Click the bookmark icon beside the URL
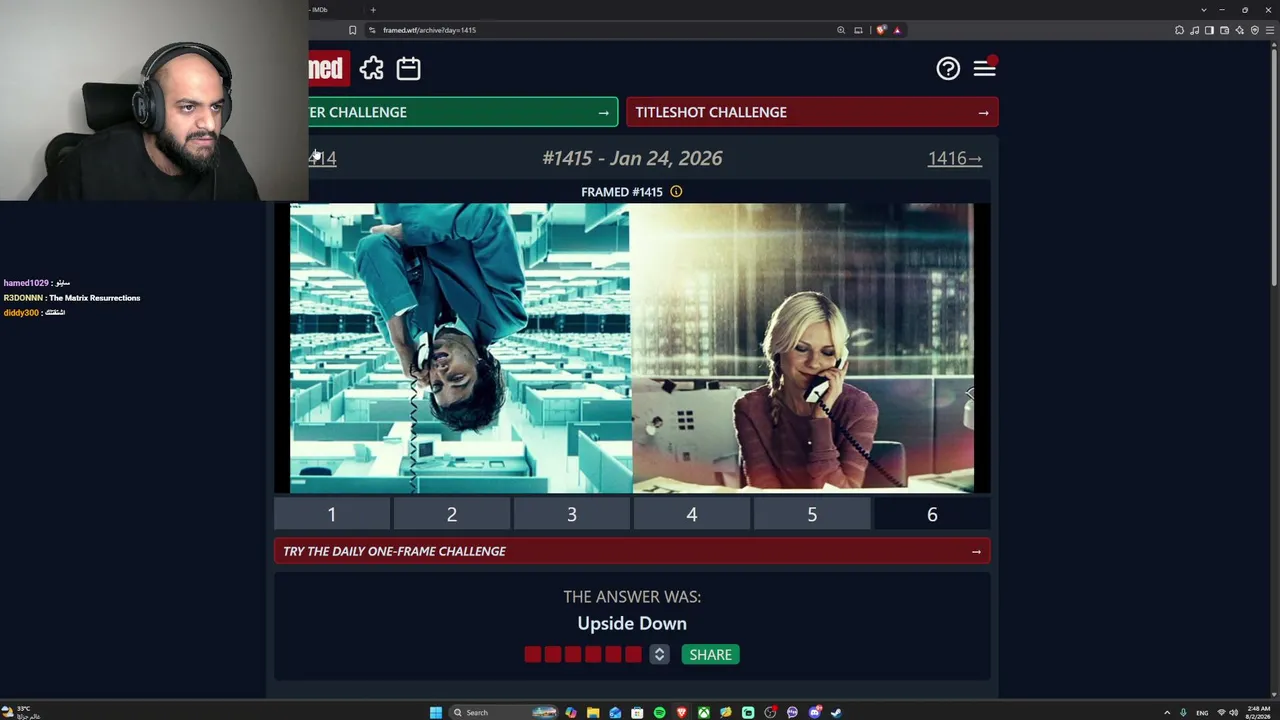Image resolution: width=1280 pixels, height=720 pixels. click(352, 30)
